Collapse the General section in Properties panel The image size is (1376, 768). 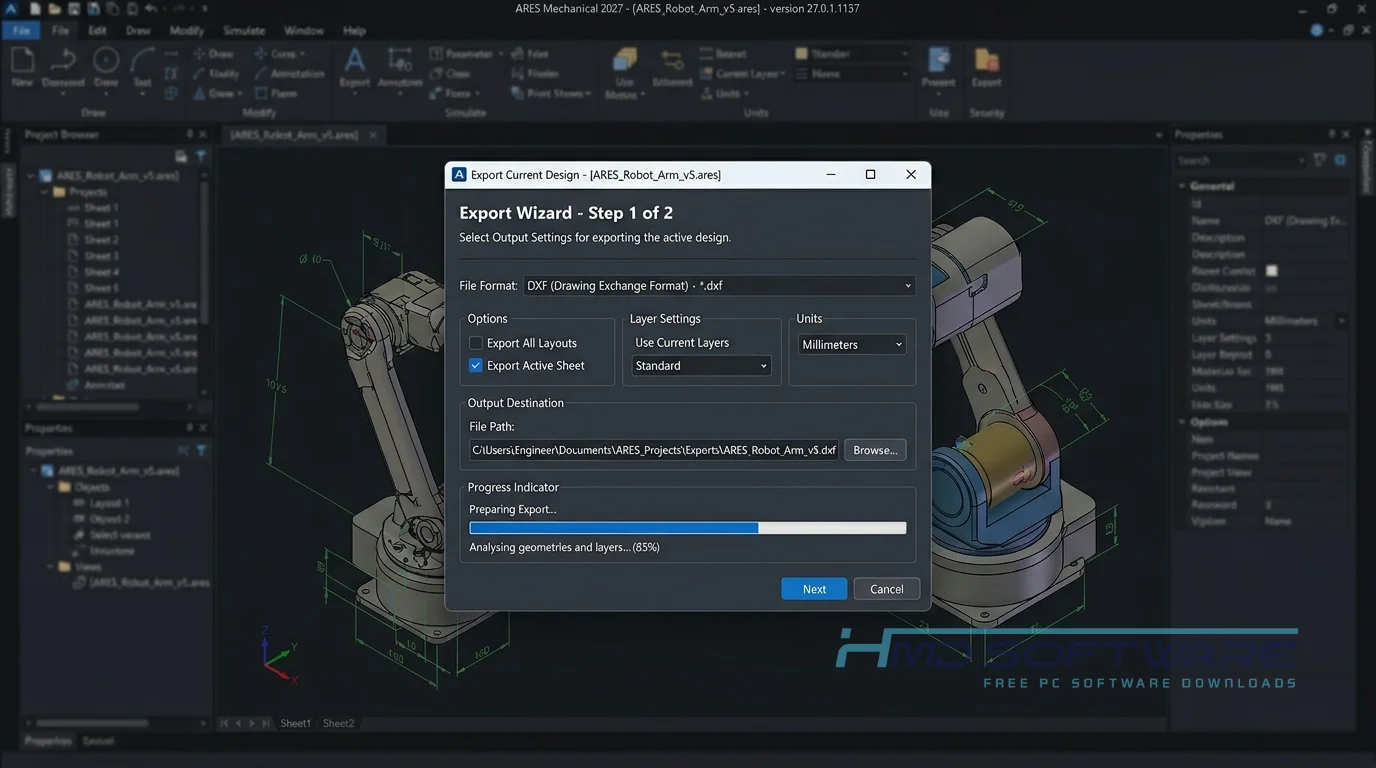[x=1182, y=186]
